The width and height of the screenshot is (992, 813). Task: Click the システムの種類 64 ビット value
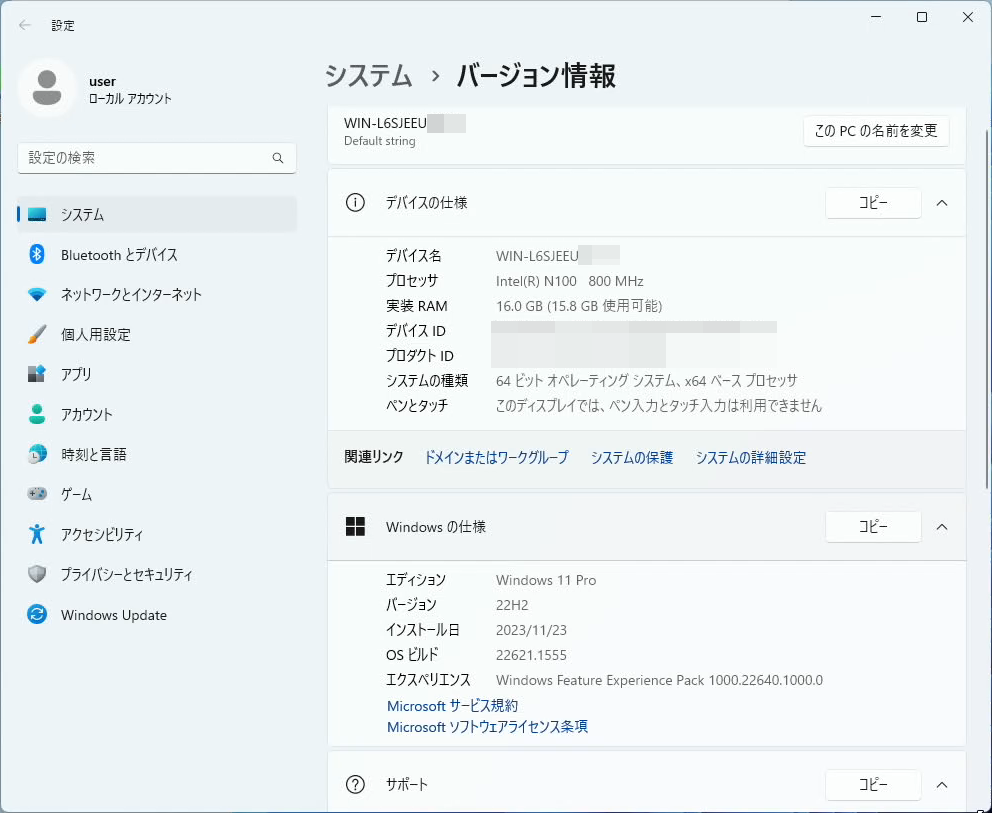pos(647,380)
